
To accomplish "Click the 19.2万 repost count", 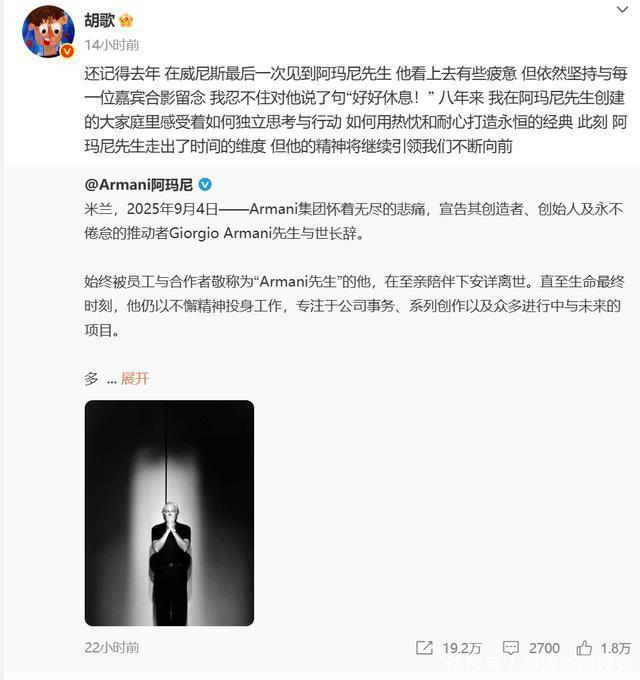I will point(462,648).
